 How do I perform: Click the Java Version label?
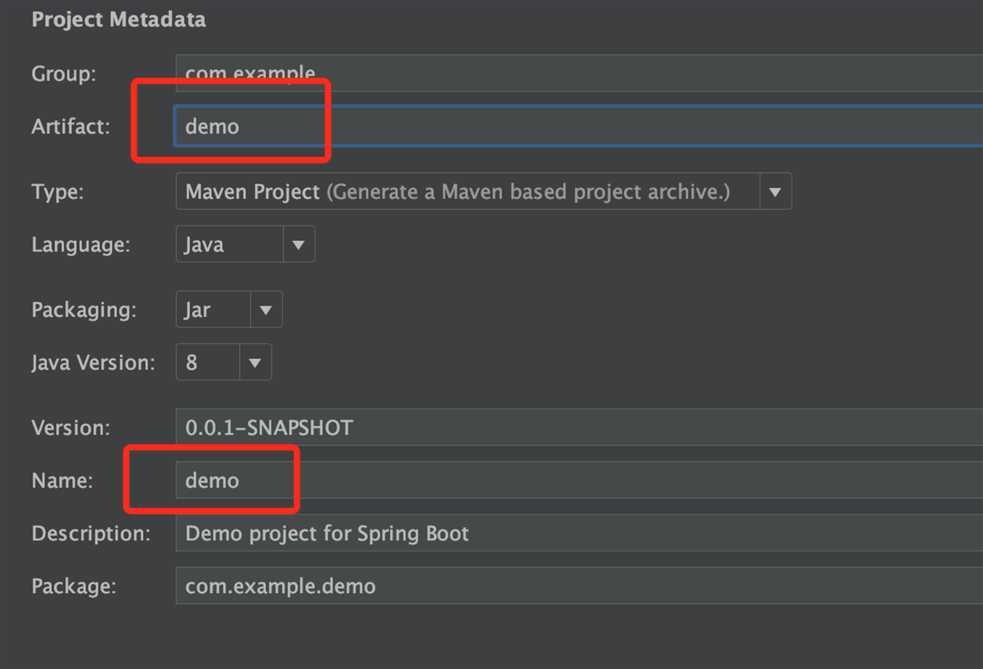pyautogui.click(x=93, y=362)
